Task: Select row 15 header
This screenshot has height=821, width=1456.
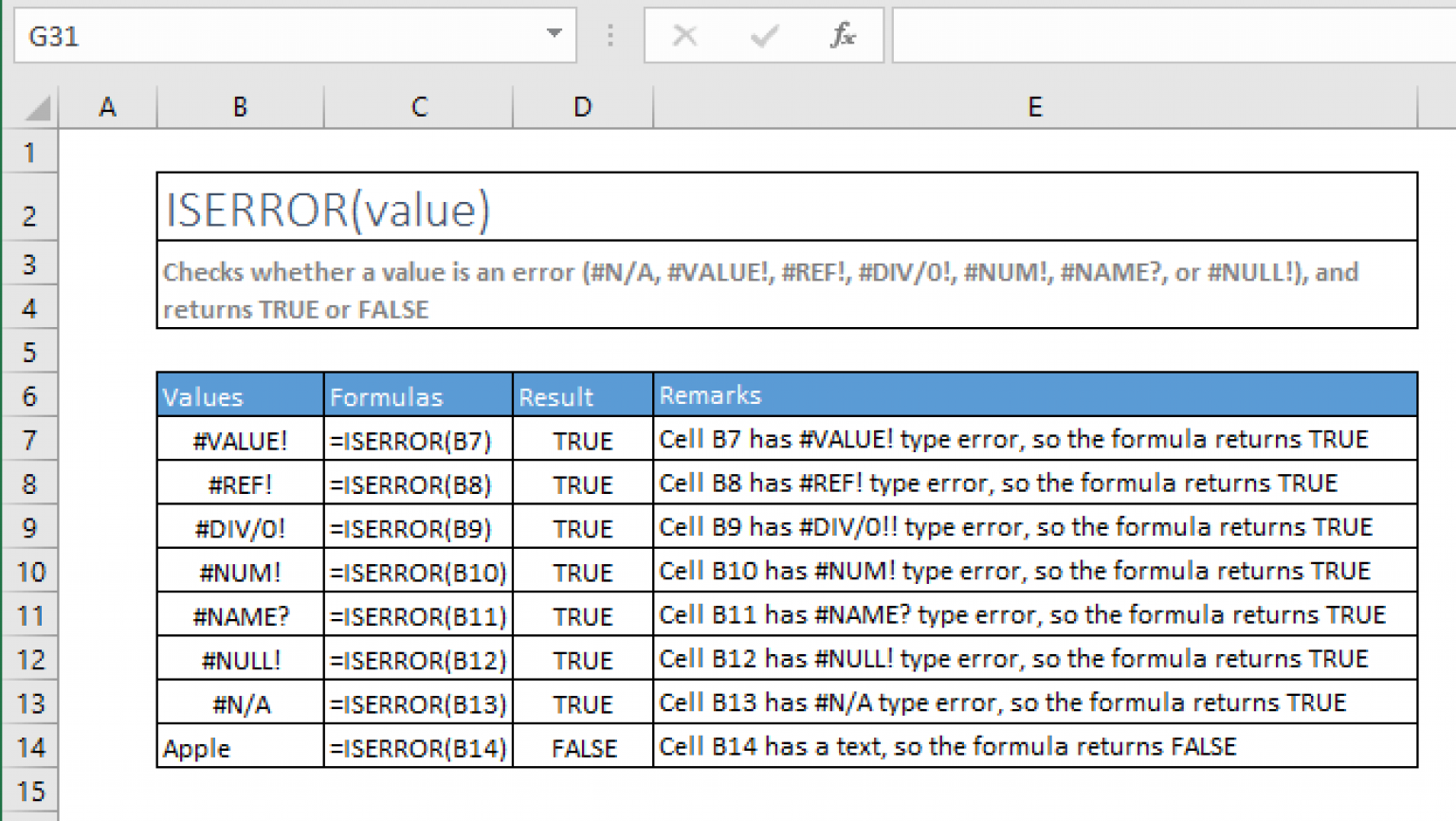Action: [29, 791]
